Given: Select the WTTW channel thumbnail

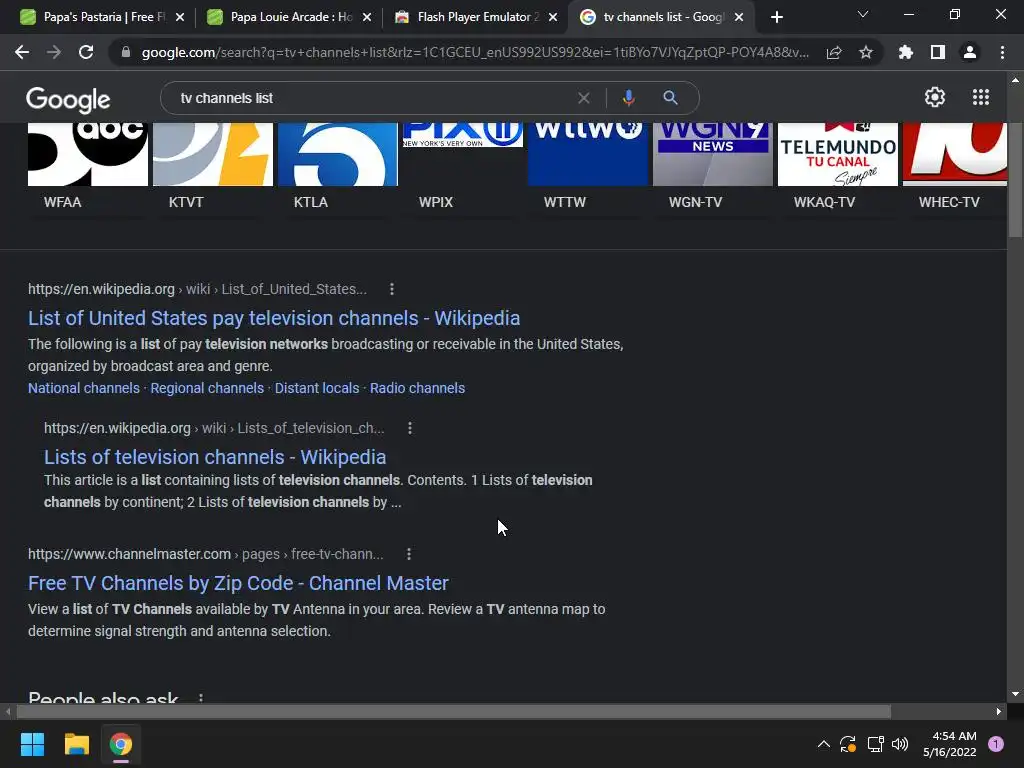Looking at the screenshot, I should pos(588,155).
